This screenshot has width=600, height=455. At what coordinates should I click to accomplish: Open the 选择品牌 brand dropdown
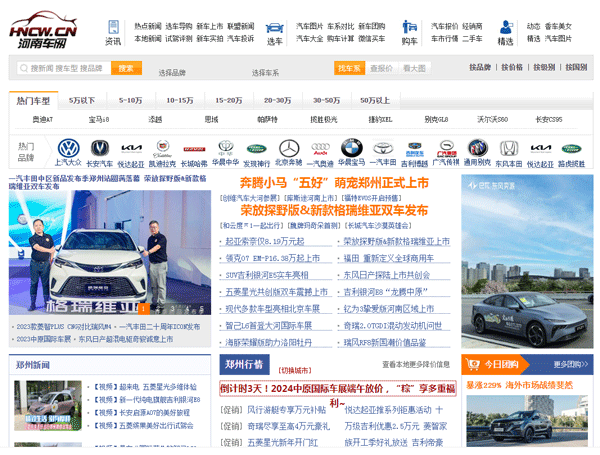pos(172,73)
